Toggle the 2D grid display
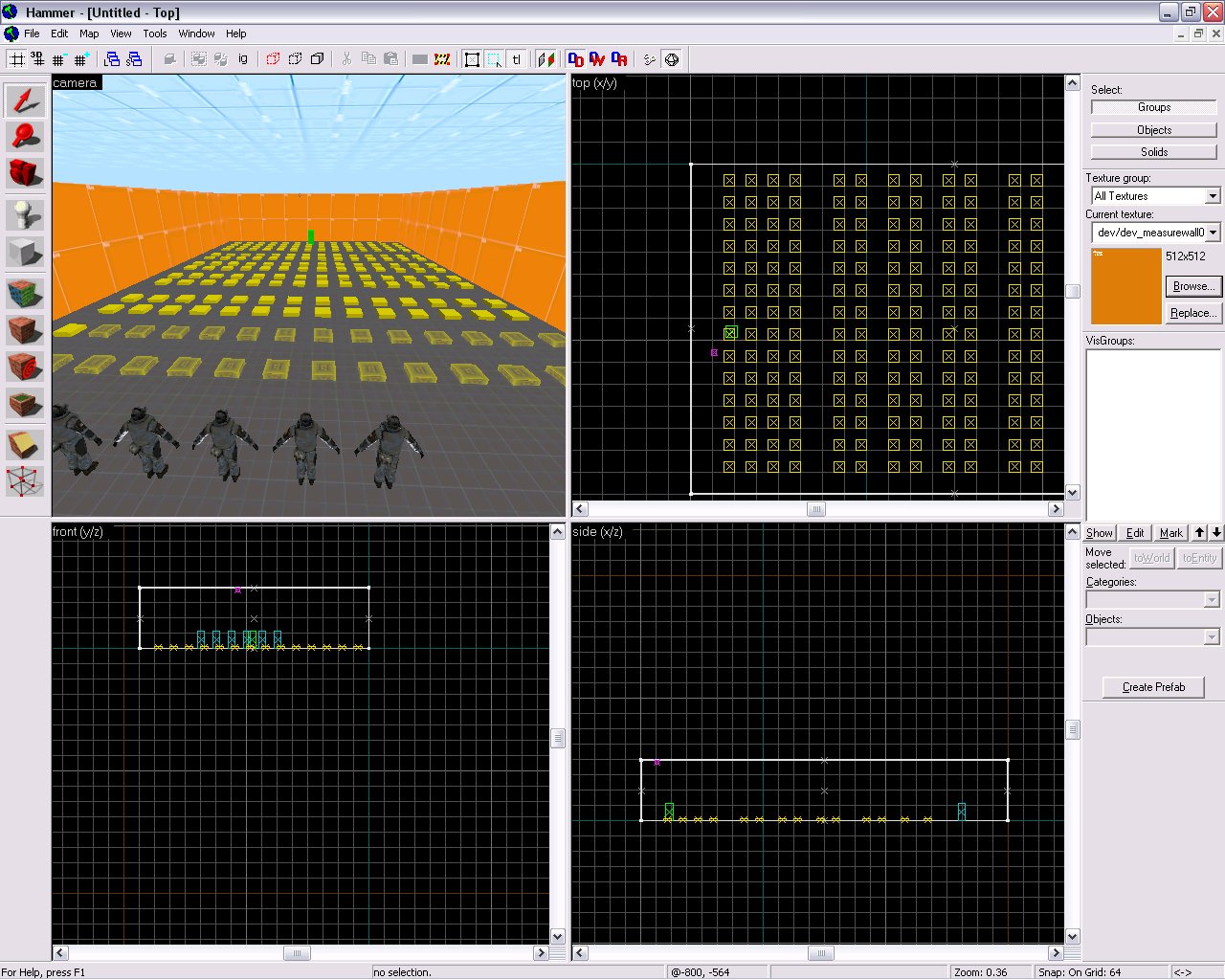 [x=16, y=59]
